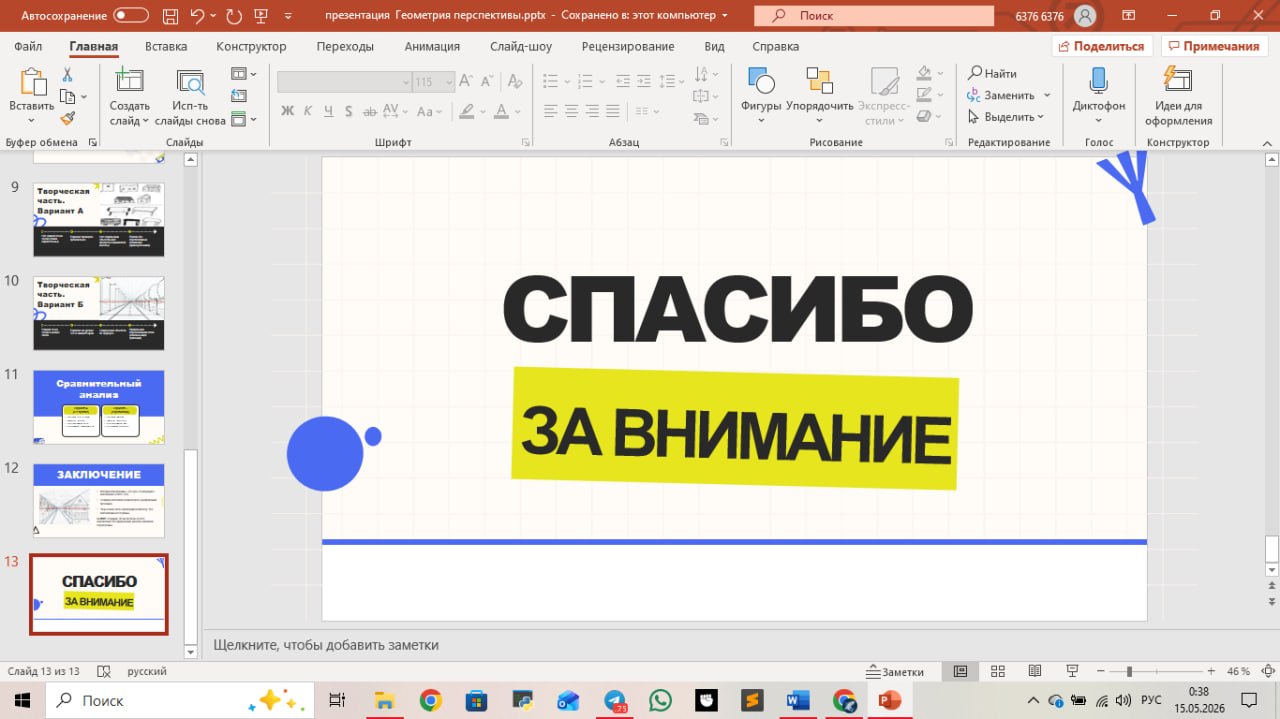The width and height of the screenshot is (1280, 719).
Task: Click the Format Painter brush icon
Action: [67, 119]
